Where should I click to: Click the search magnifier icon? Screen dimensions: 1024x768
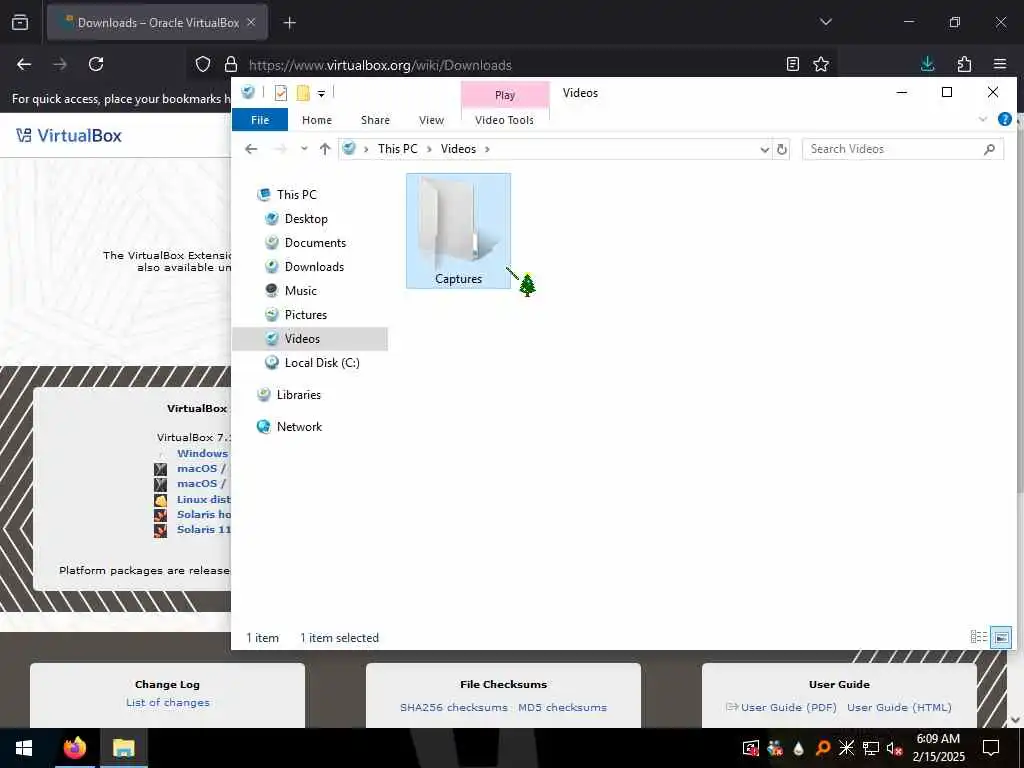pos(989,150)
